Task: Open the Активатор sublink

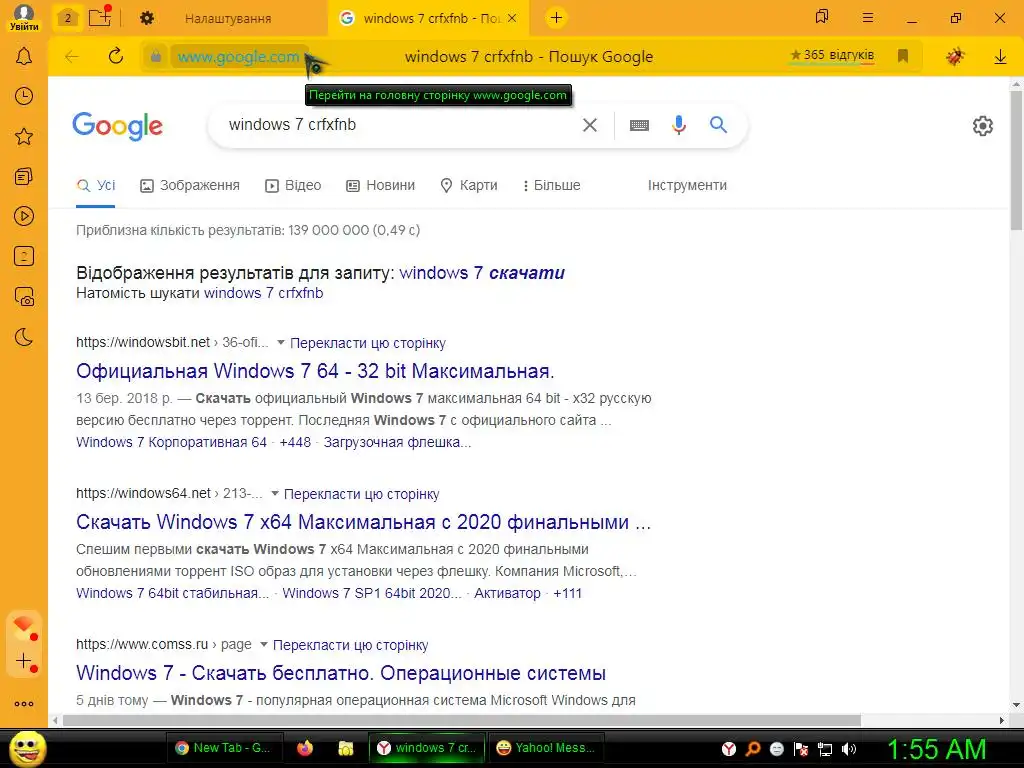Action: [x=507, y=593]
